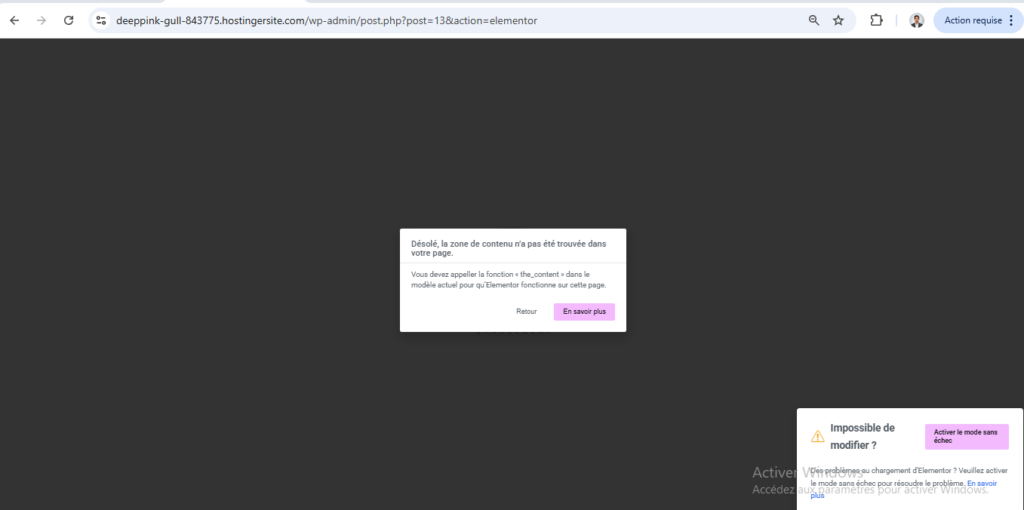Image resolution: width=1024 pixels, height=510 pixels.
Task: Open blue 'En savoir plus' link in notice
Action: pyautogui.click(x=982, y=483)
